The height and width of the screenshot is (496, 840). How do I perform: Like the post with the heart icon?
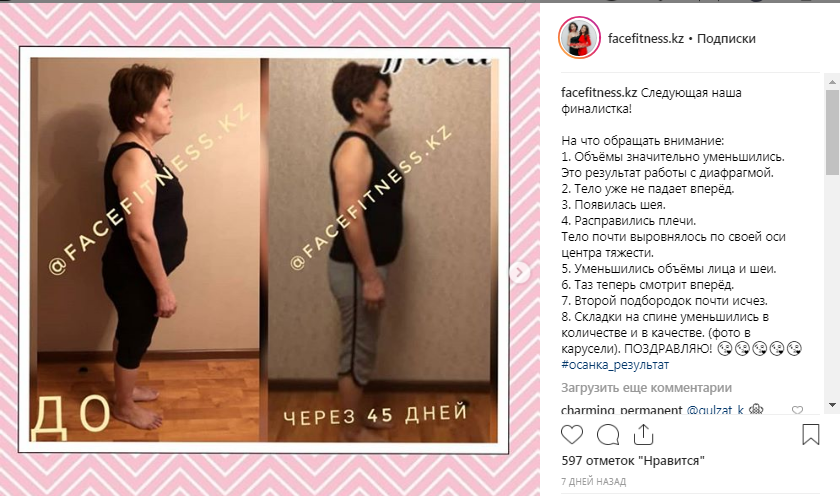coord(572,434)
